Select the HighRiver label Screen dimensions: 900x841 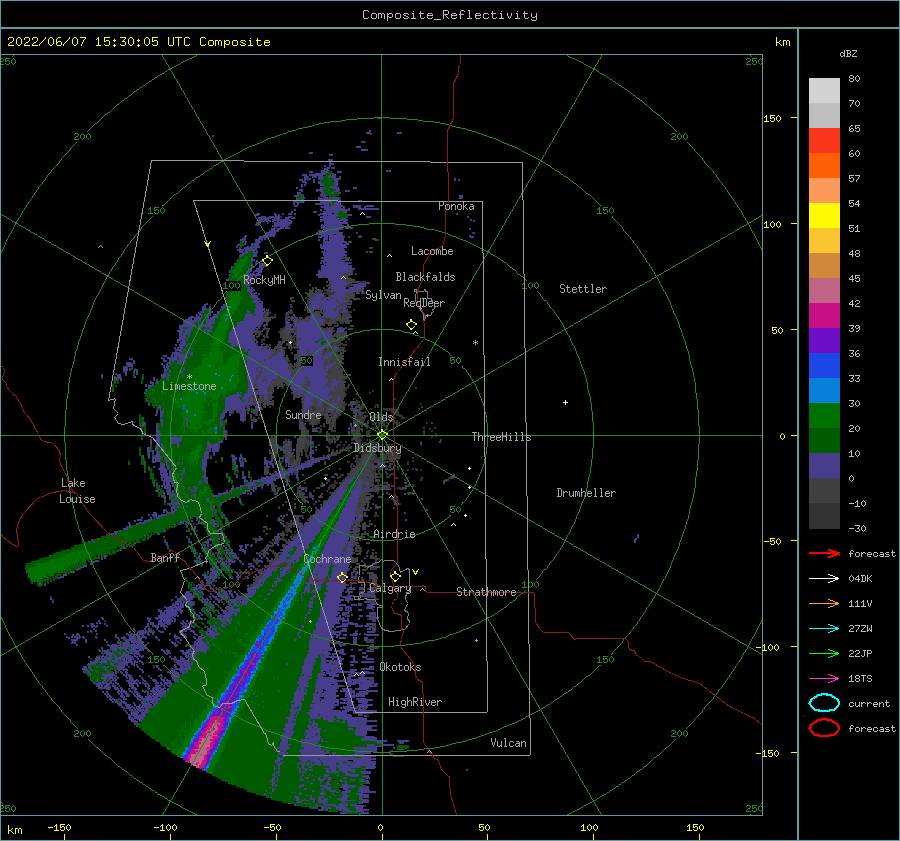pyautogui.click(x=415, y=702)
